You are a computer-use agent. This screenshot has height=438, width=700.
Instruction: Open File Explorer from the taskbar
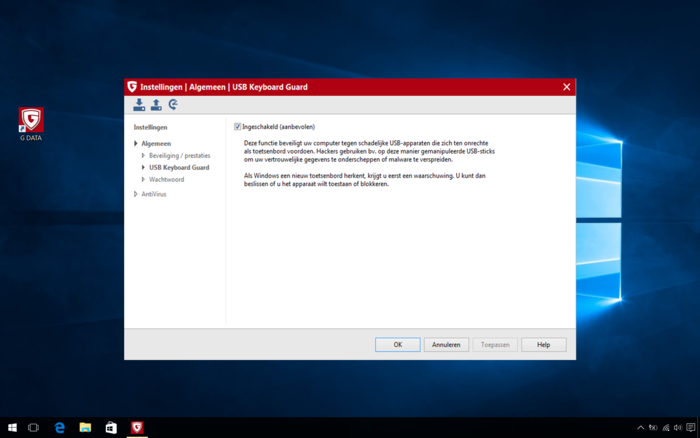86,428
